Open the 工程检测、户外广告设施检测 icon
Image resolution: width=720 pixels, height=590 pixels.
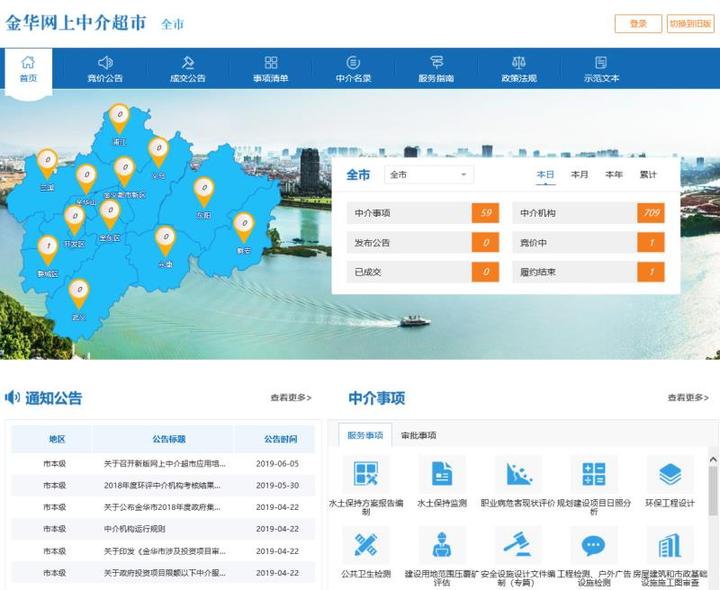(x=593, y=545)
